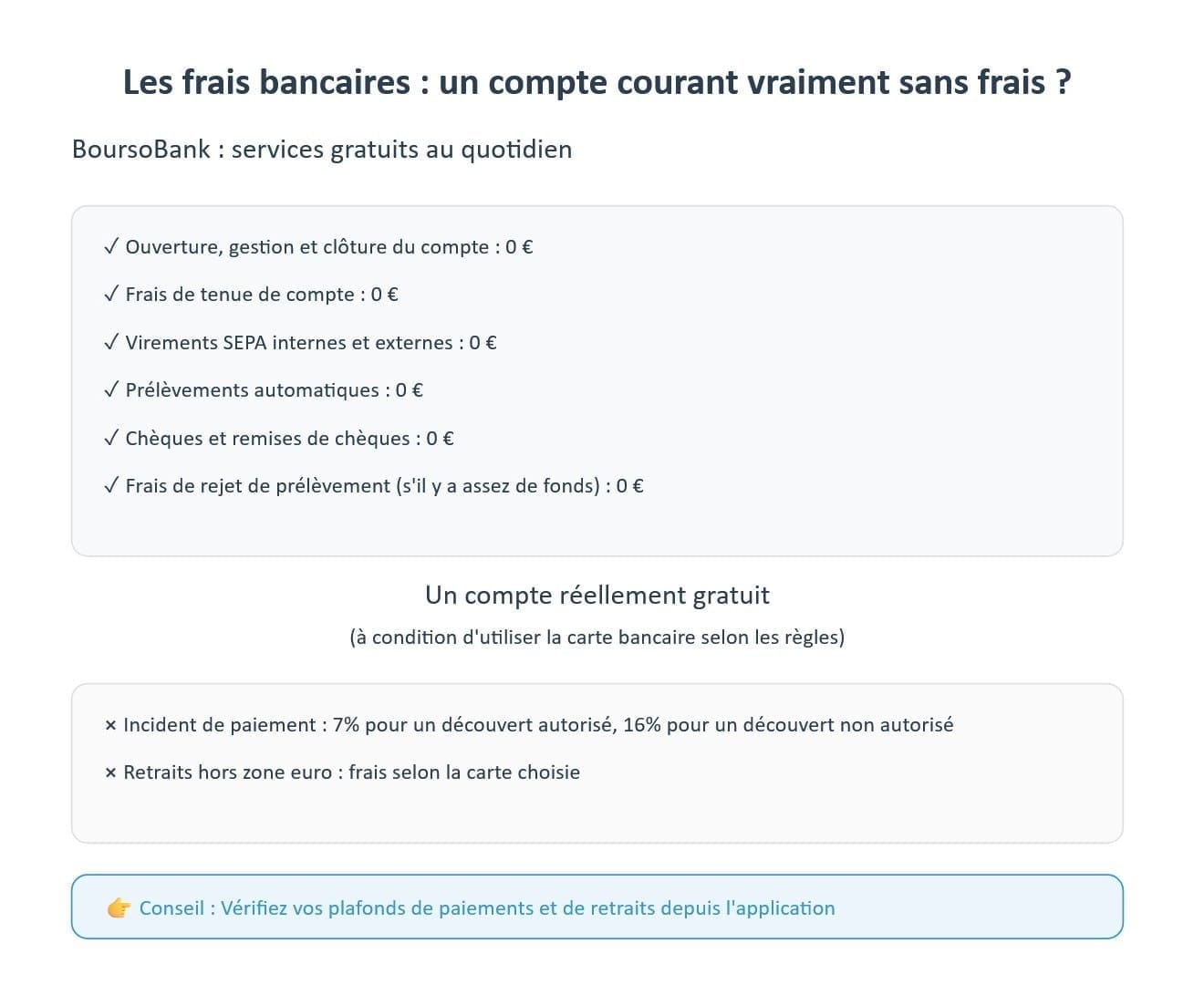The image size is (1204, 985).
Task: Select the Retraits hors zone euro text
Action: (x=351, y=772)
